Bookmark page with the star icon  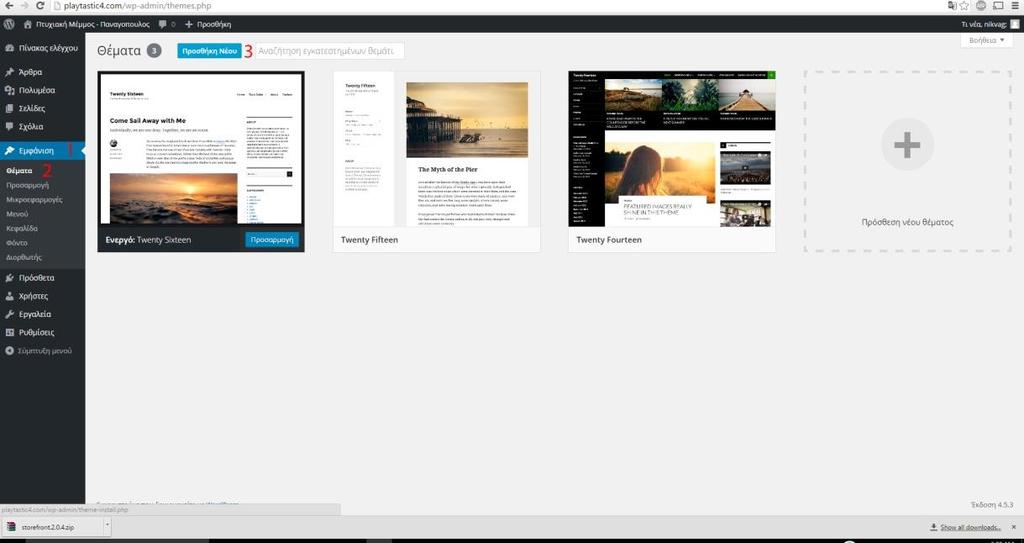tap(964, 6)
